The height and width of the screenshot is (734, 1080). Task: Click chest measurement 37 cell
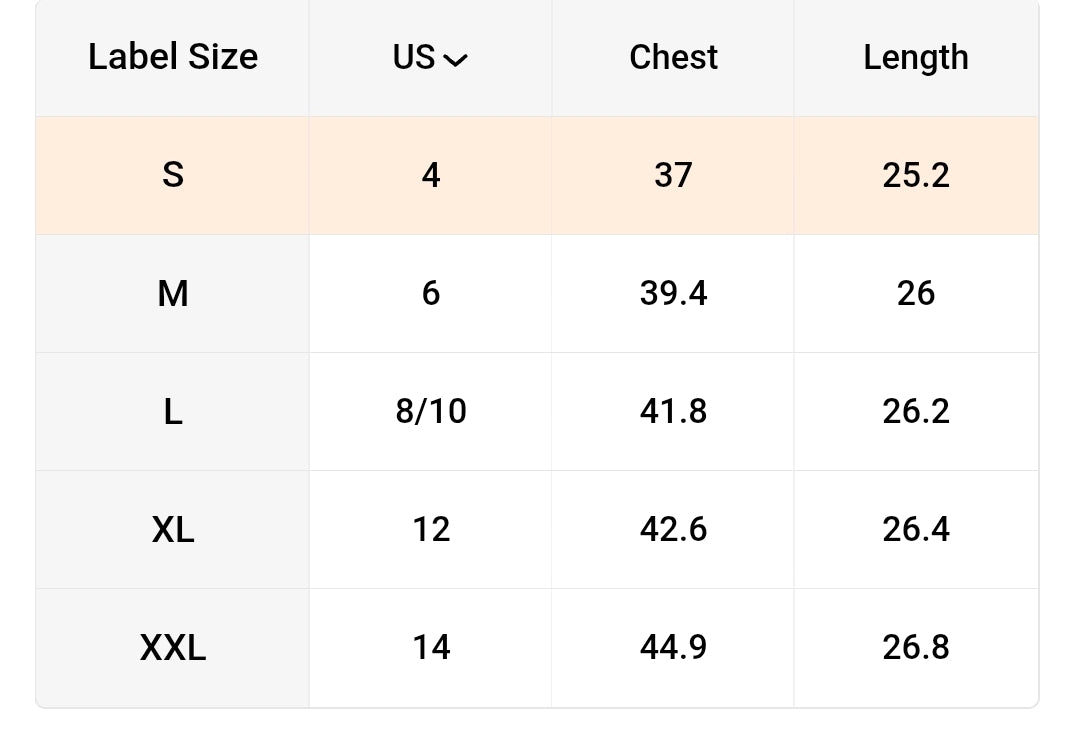673,176
